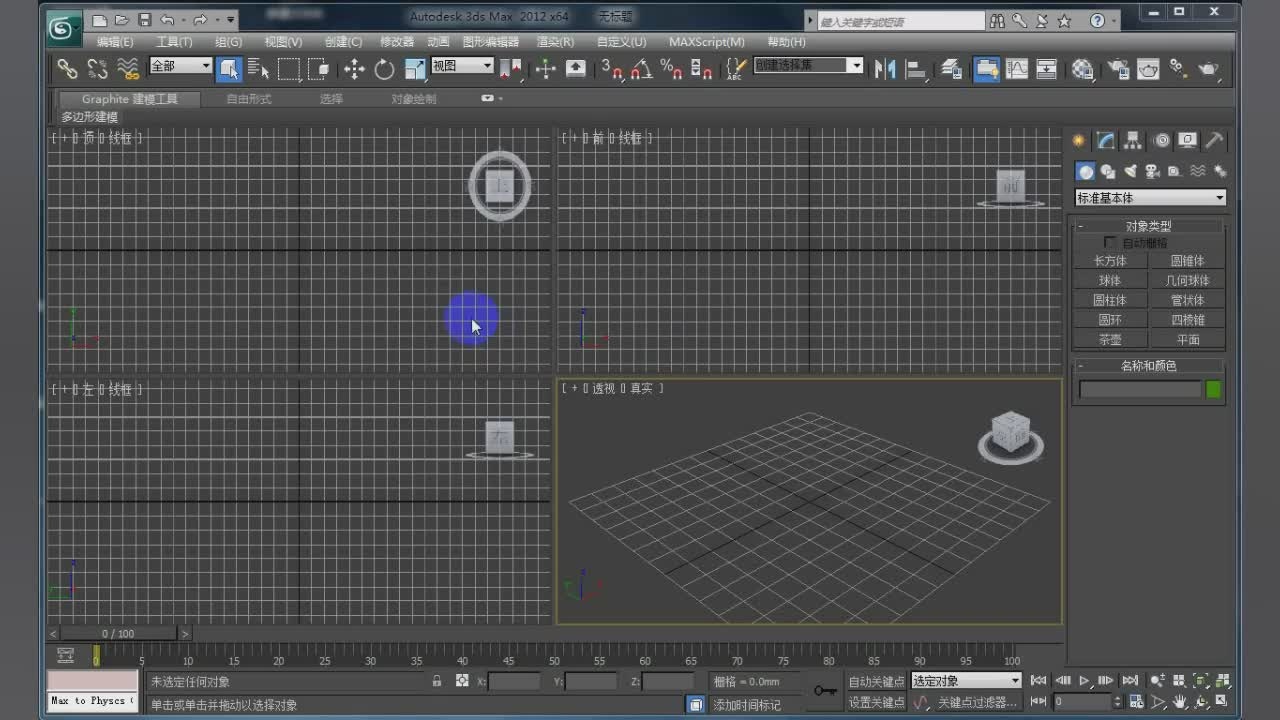Toggle Spinner Snap
Viewport: 1280px width, 720px height.
[701, 68]
